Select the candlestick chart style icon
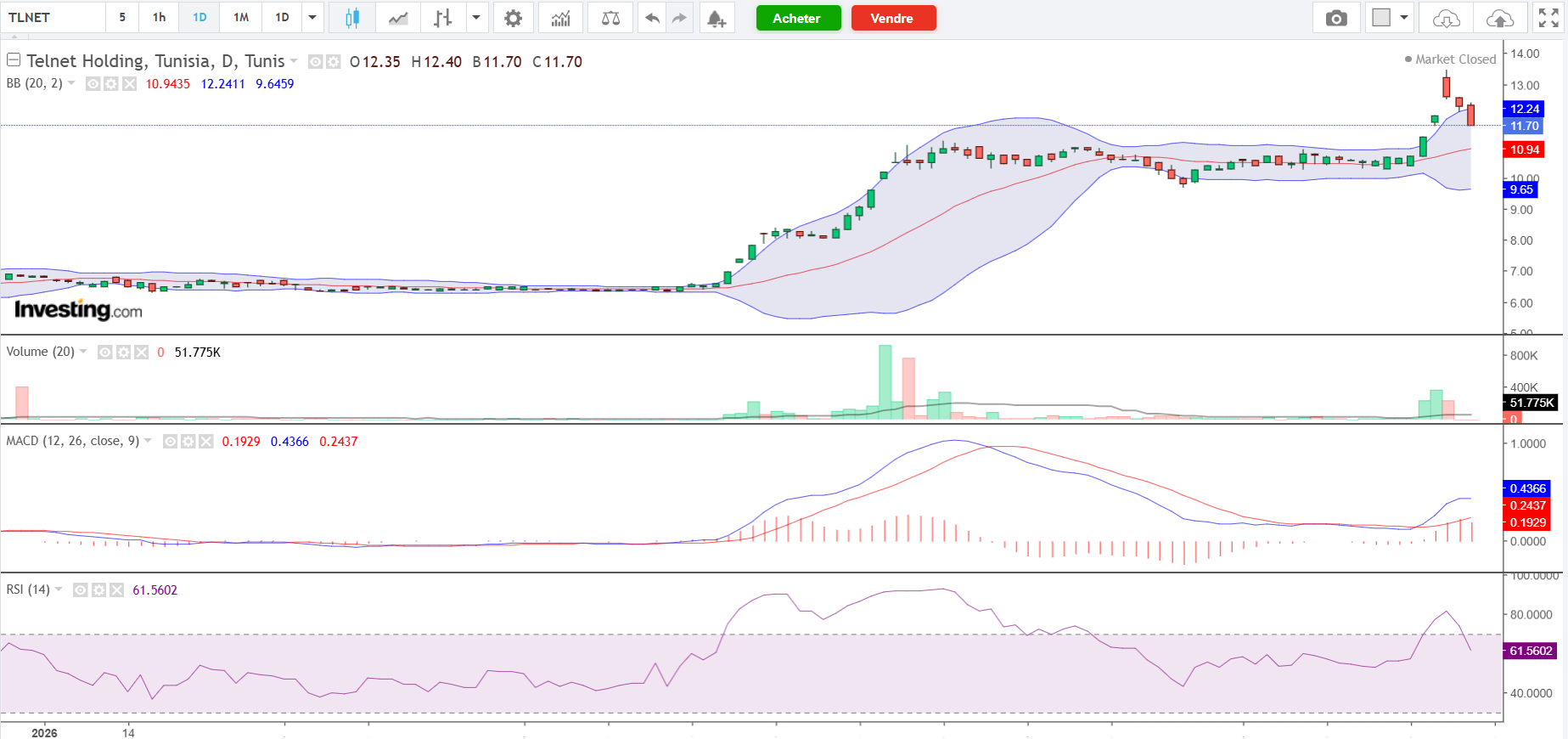Viewport: 1568px width, 739px height. point(352,18)
